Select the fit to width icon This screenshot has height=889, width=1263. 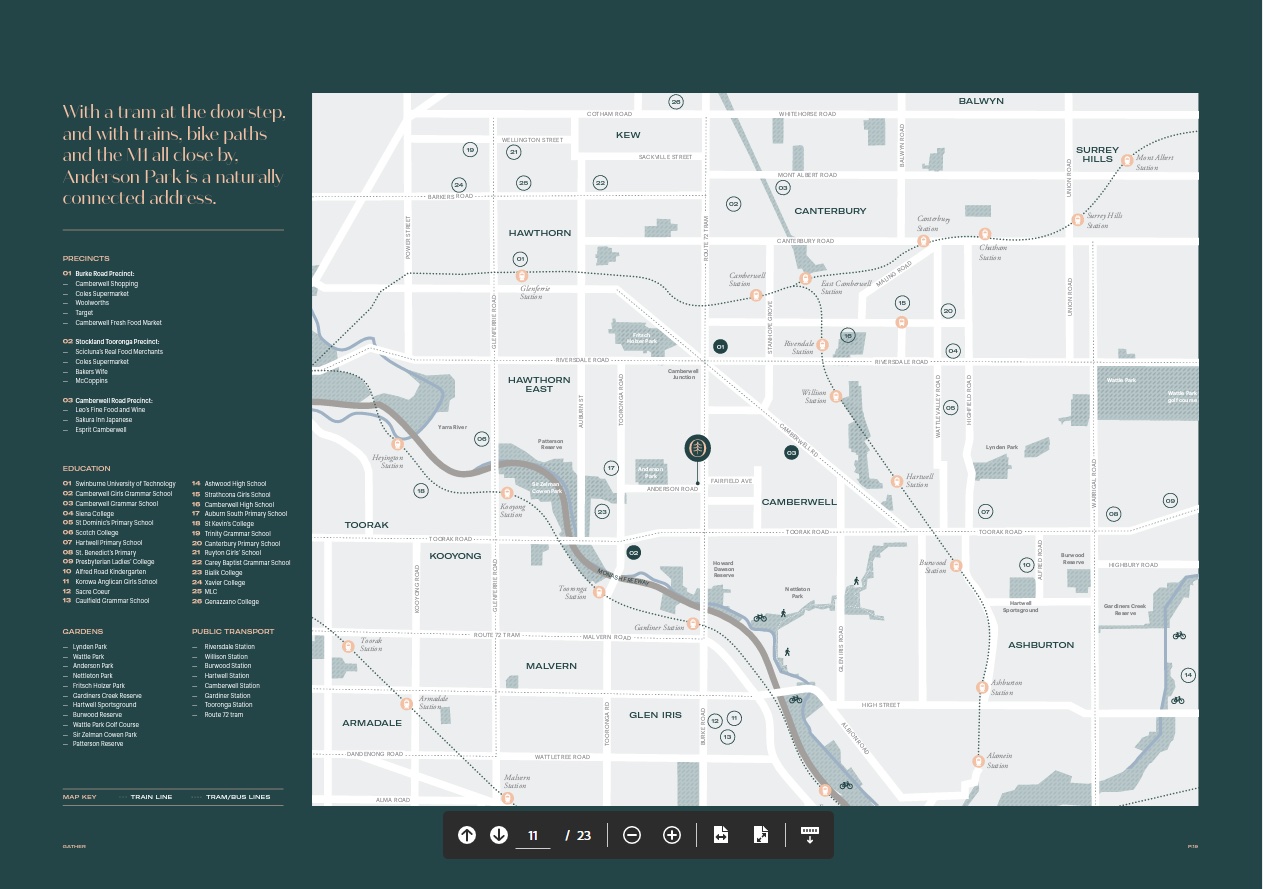[x=721, y=835]
